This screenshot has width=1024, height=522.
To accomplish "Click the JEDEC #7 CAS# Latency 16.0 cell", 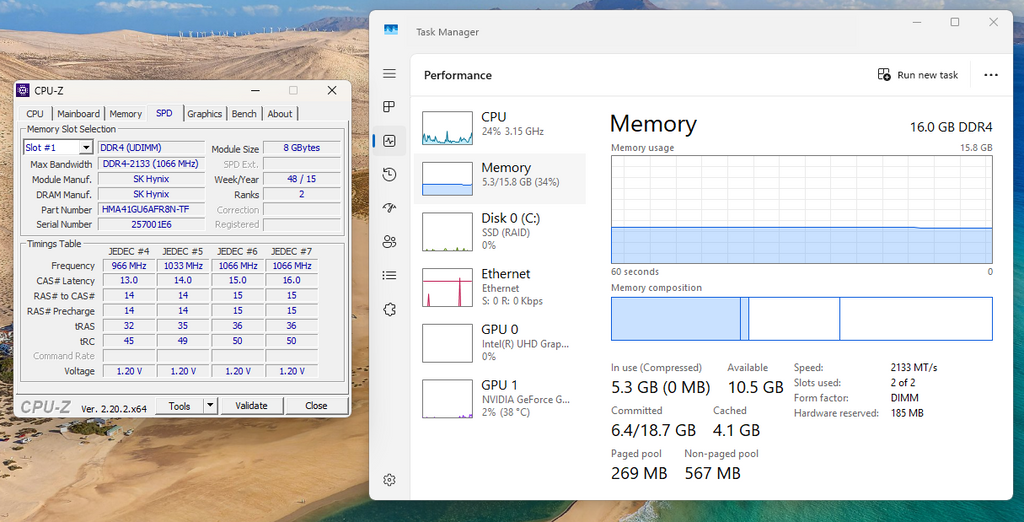I will [291, 280].
